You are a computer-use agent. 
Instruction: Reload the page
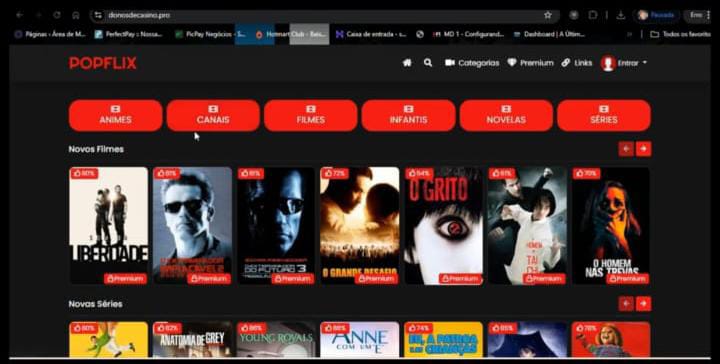pos(57,15)
